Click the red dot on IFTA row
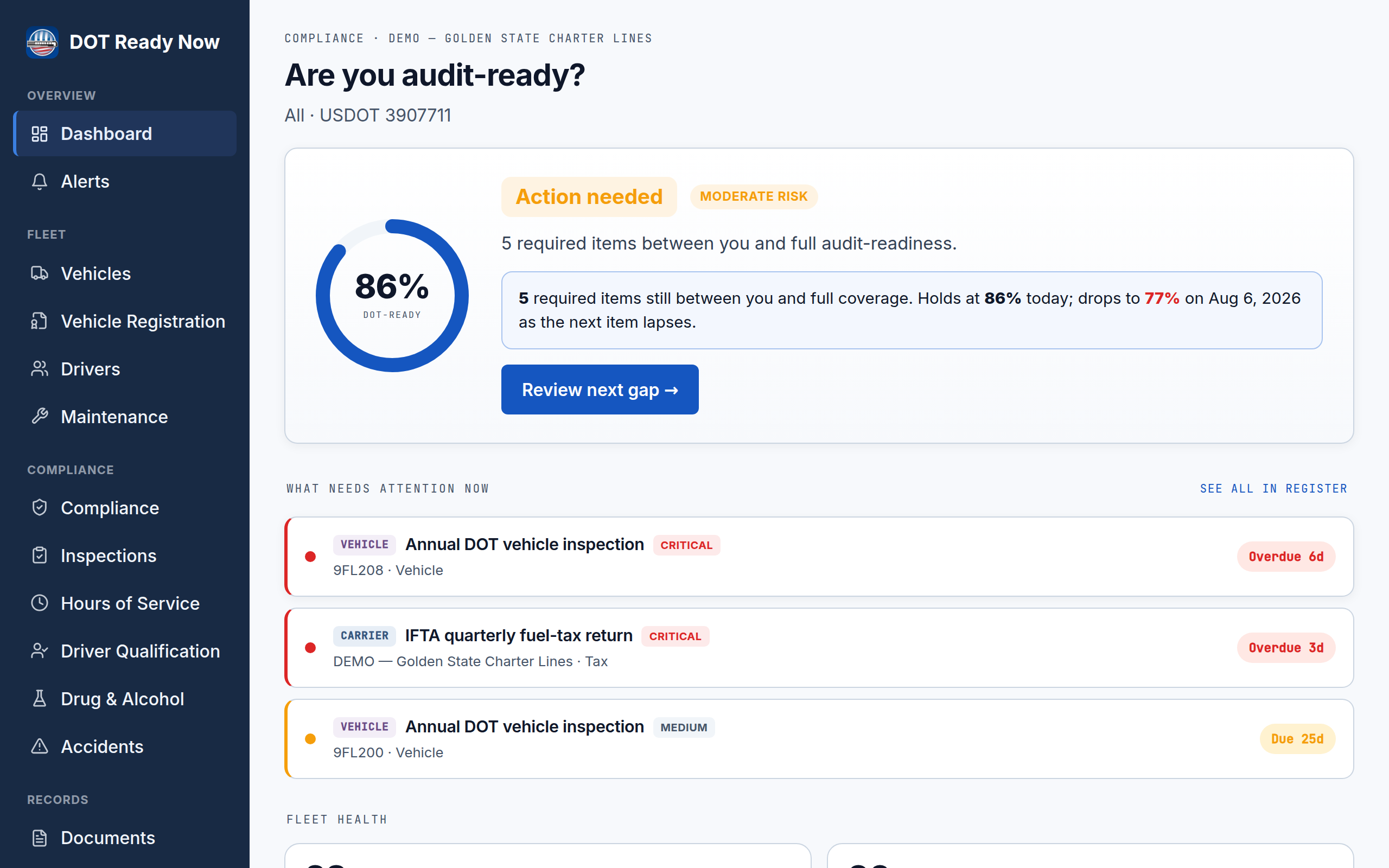The image size is (1389, 868). [x=310, y=648]
